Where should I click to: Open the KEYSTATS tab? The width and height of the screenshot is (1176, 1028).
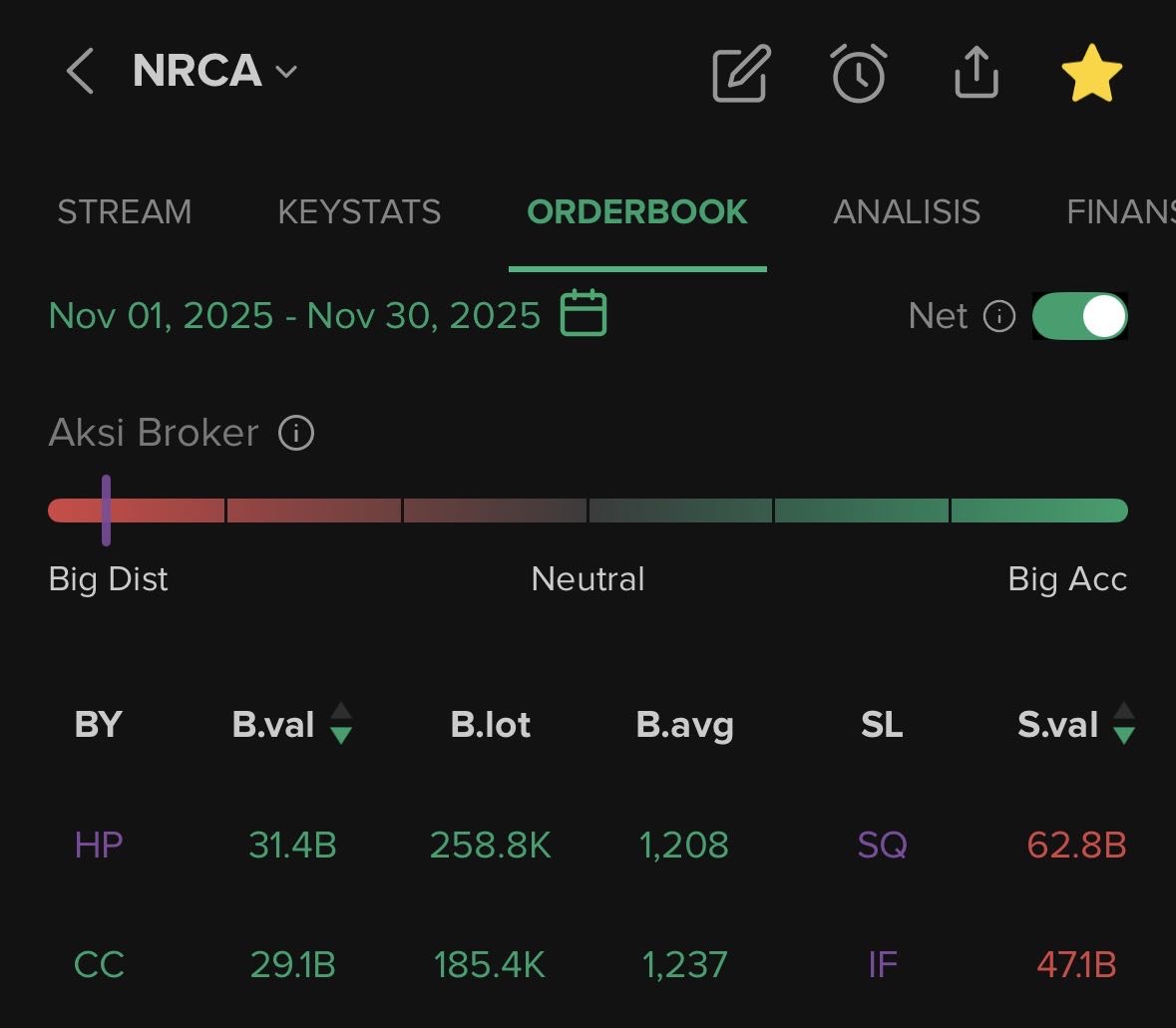click(359, 212)
